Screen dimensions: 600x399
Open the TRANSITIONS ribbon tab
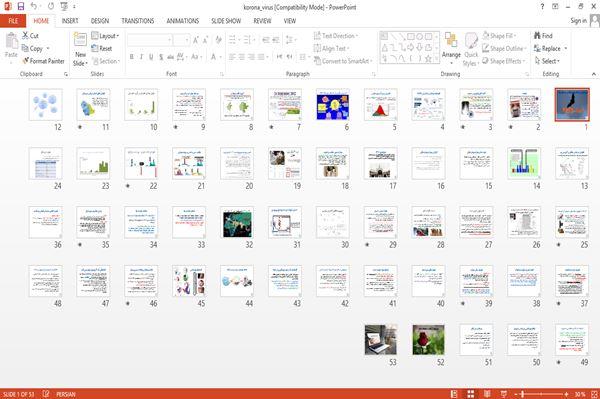click(x=138, y=21)
